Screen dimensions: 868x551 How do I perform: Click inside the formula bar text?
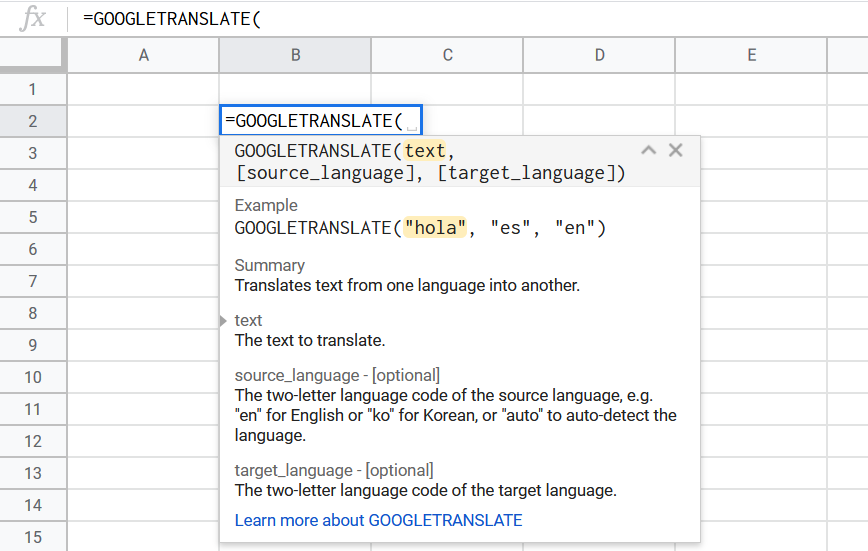pyautogui.click(x=172, y=19)
